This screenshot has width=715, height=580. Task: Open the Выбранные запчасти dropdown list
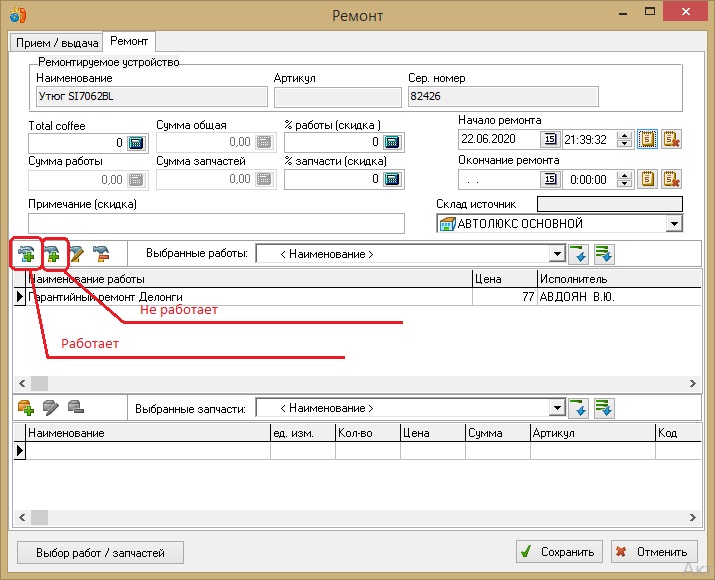pos(557,408)
